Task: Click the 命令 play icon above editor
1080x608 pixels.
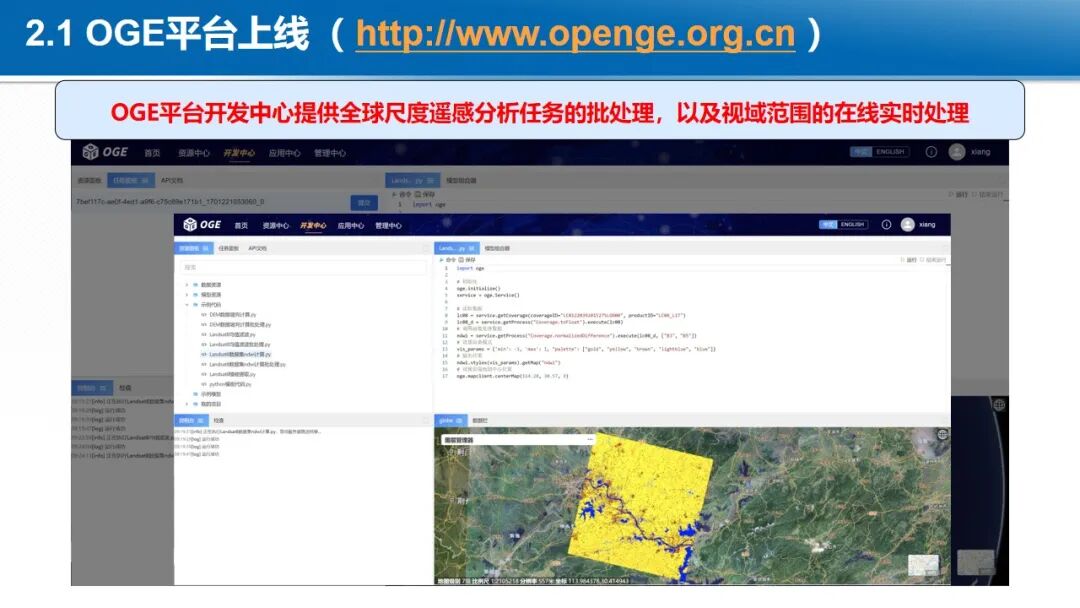Action: (x=442, y=260)
